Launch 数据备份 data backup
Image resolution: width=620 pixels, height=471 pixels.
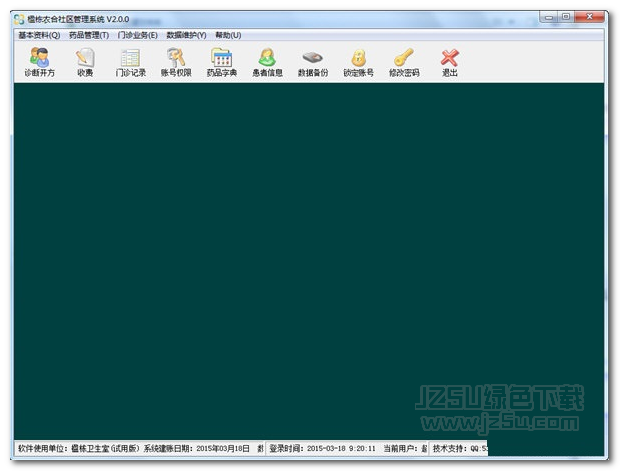313,62
